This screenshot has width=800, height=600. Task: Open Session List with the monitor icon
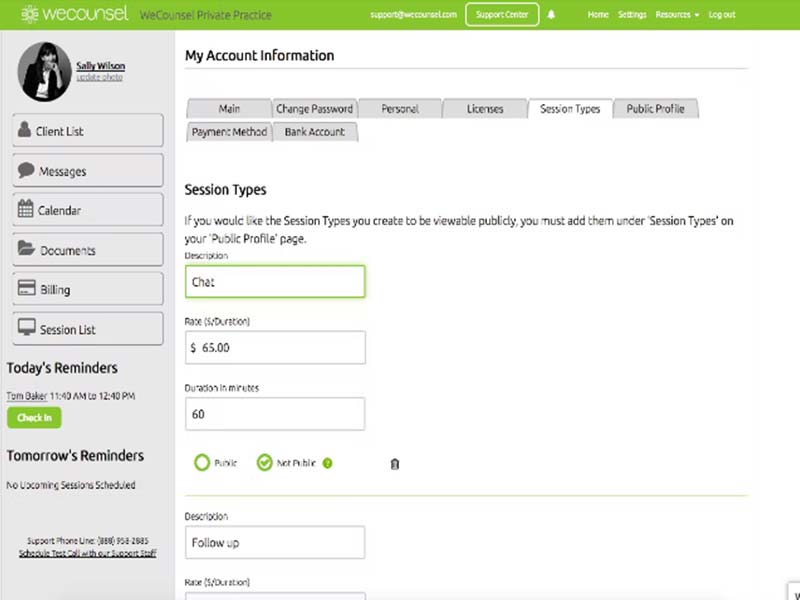click(x=88, y=329)
